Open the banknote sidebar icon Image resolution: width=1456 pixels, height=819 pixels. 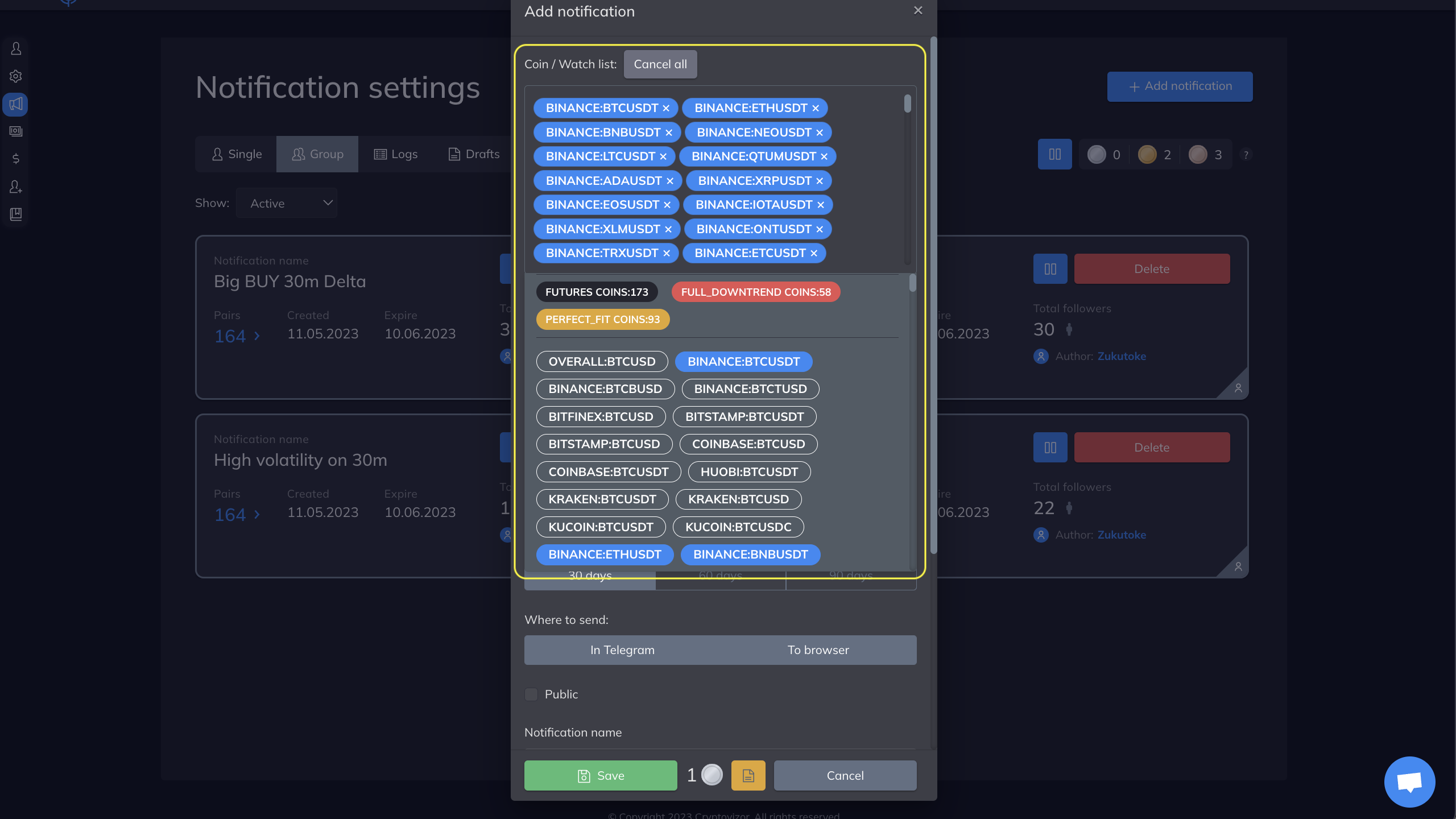[16, 131]
